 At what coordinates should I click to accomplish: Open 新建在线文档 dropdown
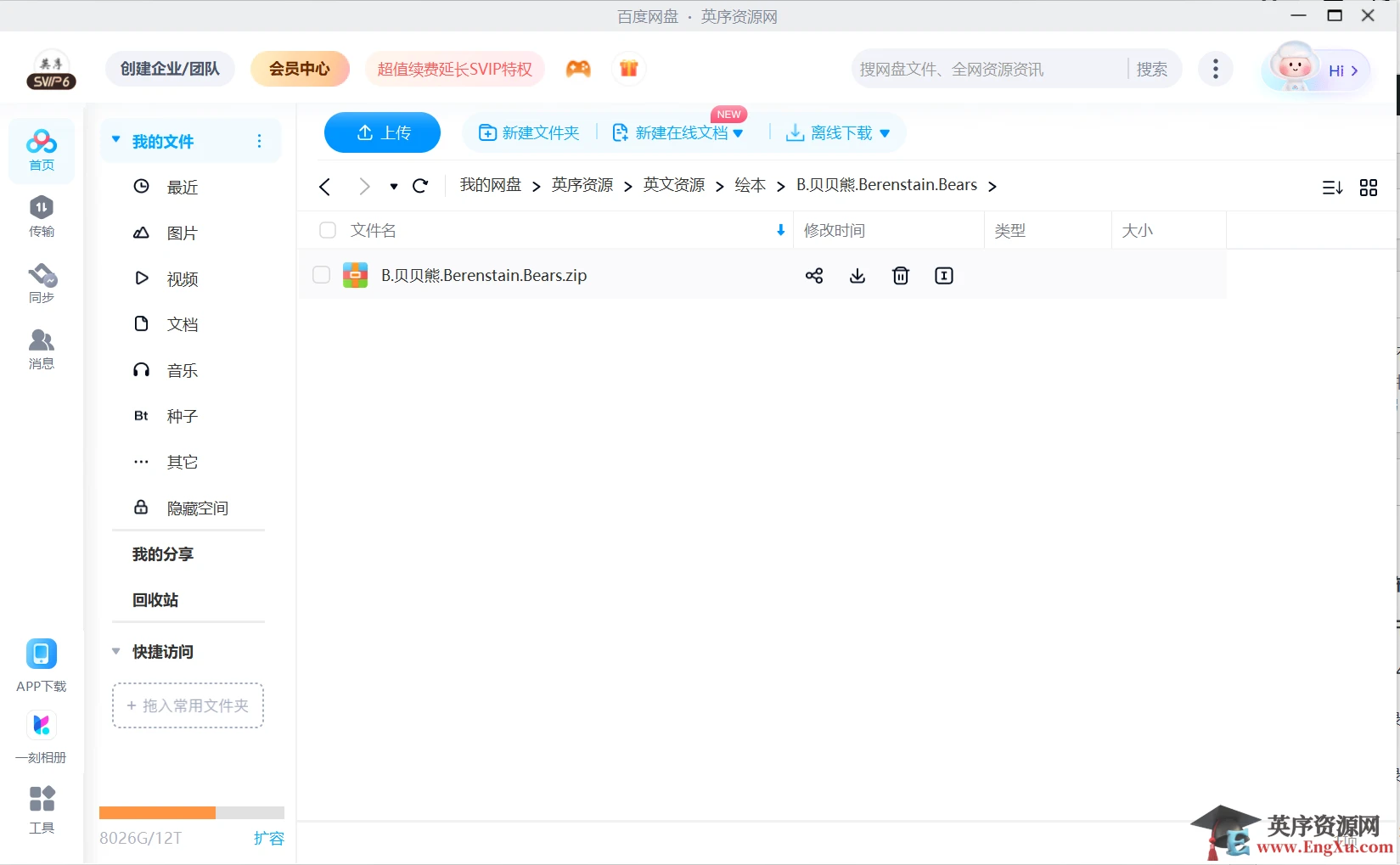[x=738, y=133]
